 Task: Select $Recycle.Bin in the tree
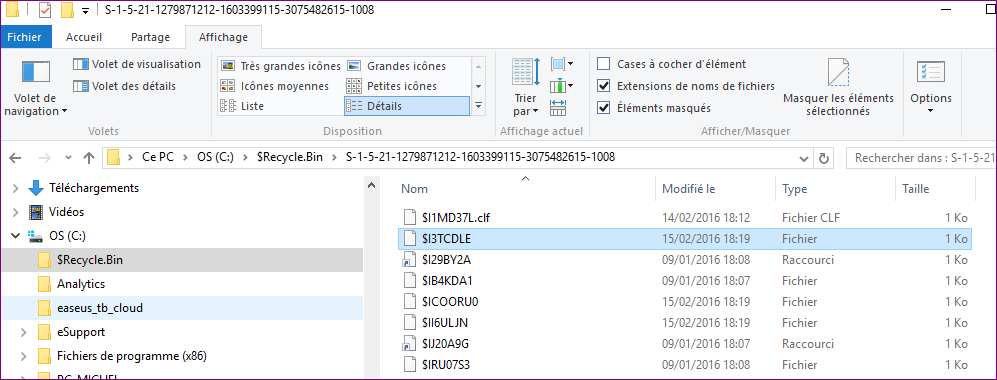(182, 260)
